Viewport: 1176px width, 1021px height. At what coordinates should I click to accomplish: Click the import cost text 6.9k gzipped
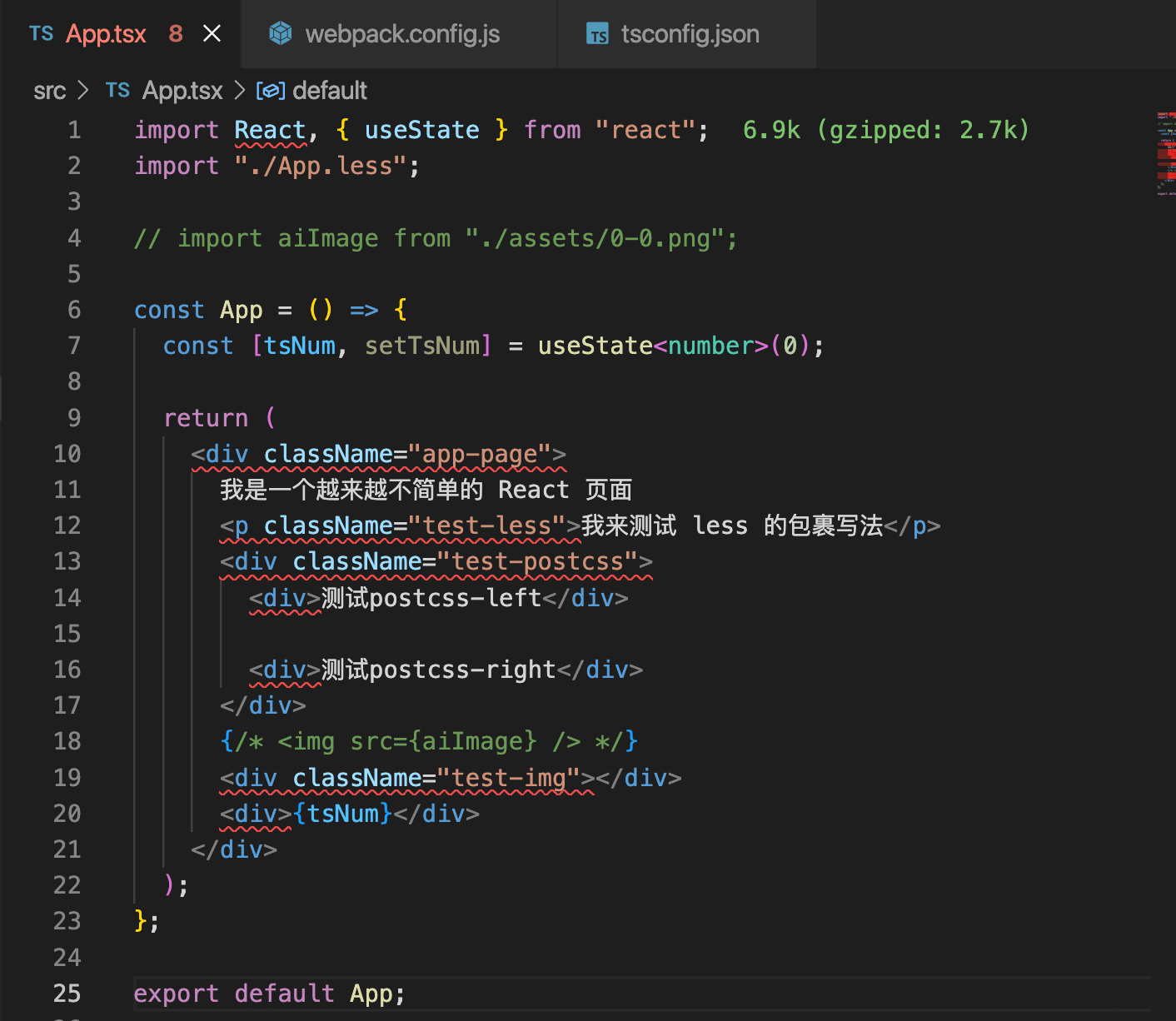[886, 130]
